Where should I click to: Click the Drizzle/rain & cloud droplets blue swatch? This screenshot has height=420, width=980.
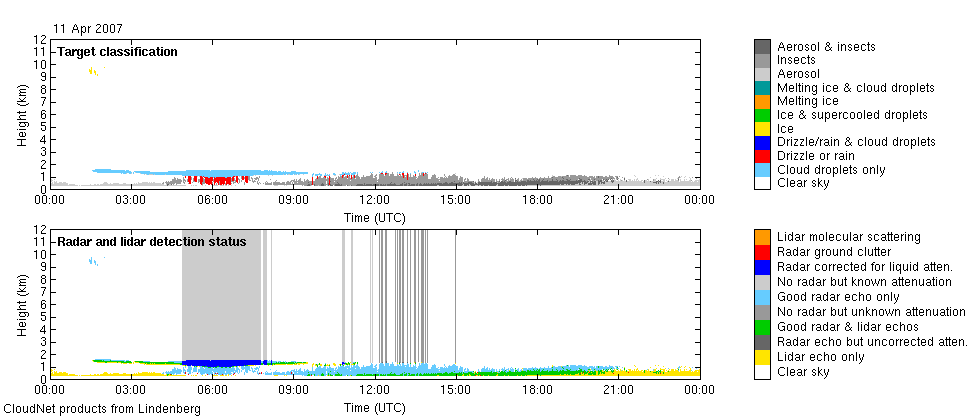pos(762,142)
